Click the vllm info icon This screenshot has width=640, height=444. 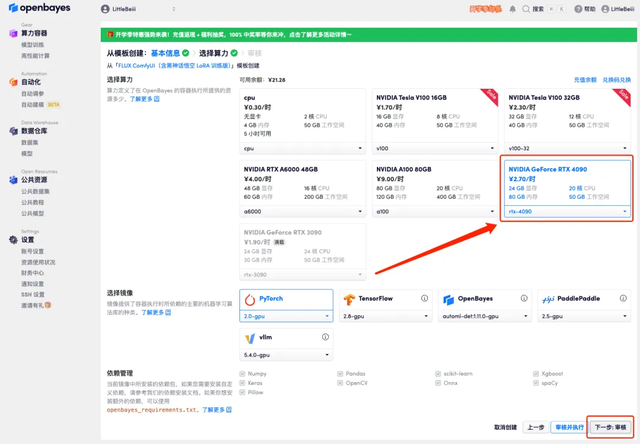tap(325, 337)
